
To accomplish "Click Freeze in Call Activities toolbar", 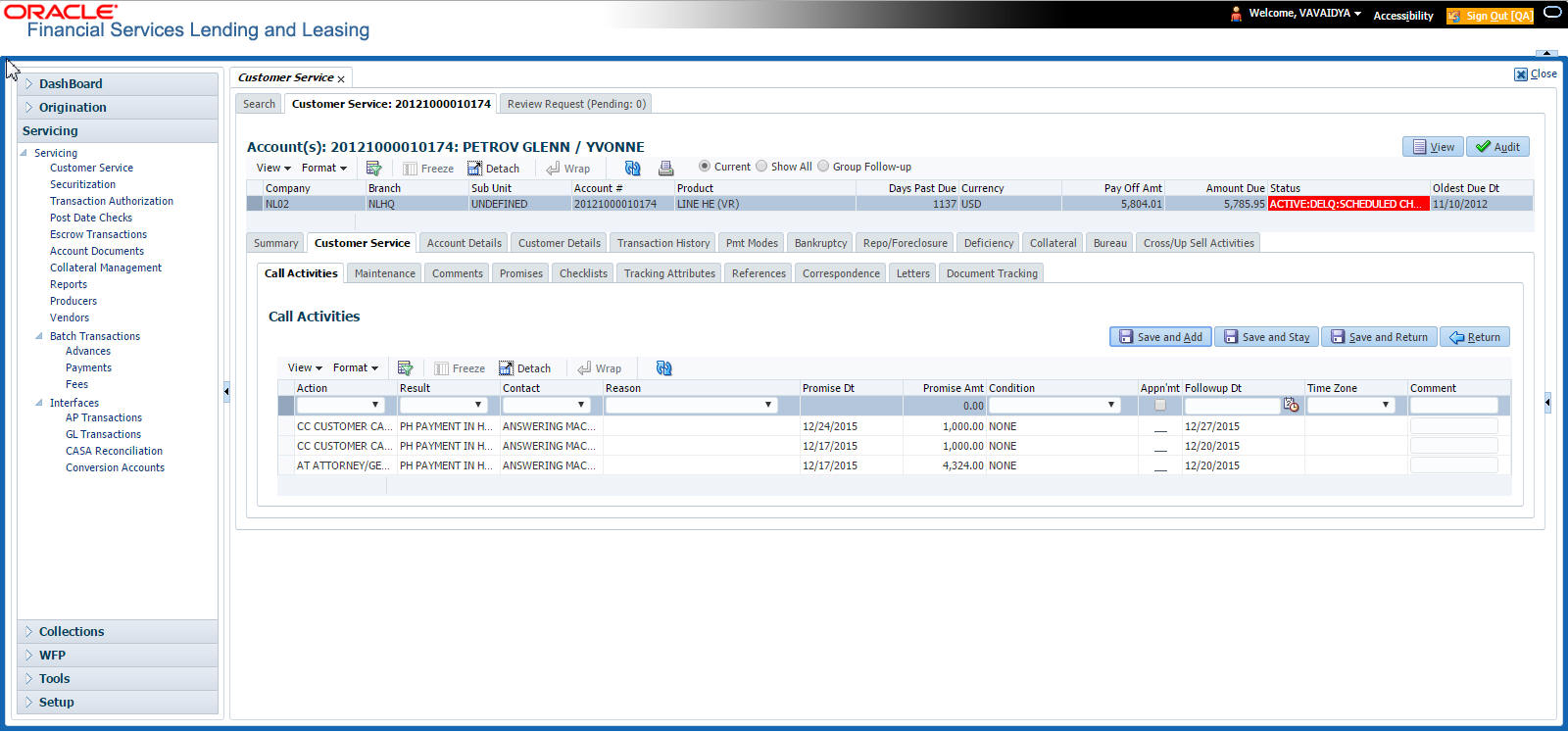I will [460, 368].
